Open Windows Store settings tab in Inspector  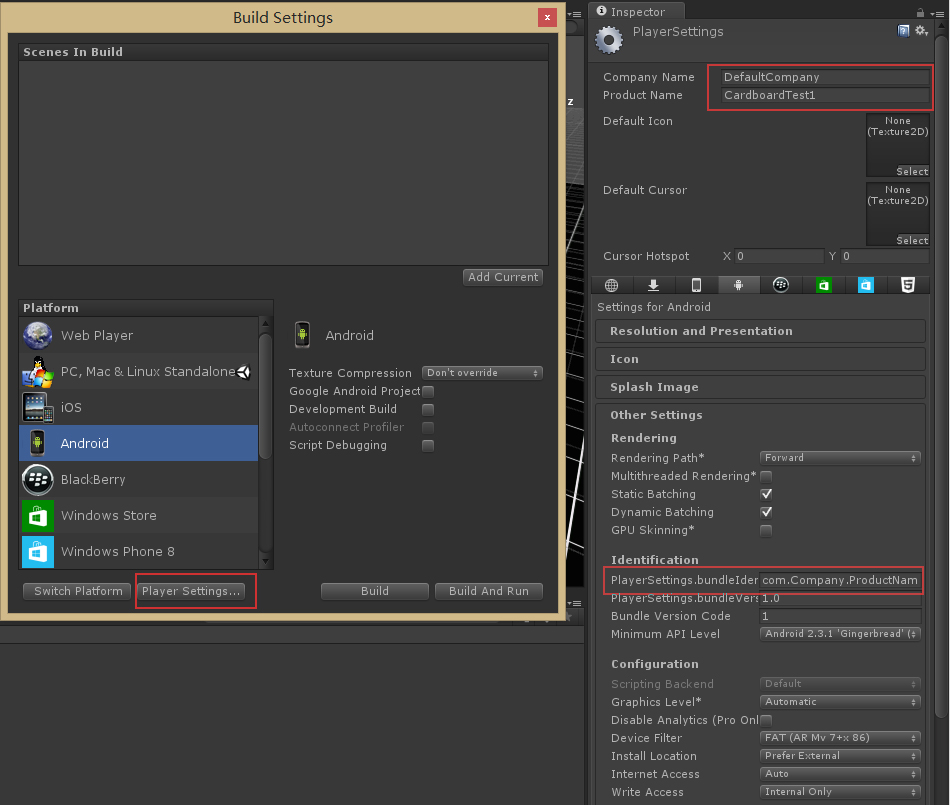pyautogui.click(x=823, y=285)
